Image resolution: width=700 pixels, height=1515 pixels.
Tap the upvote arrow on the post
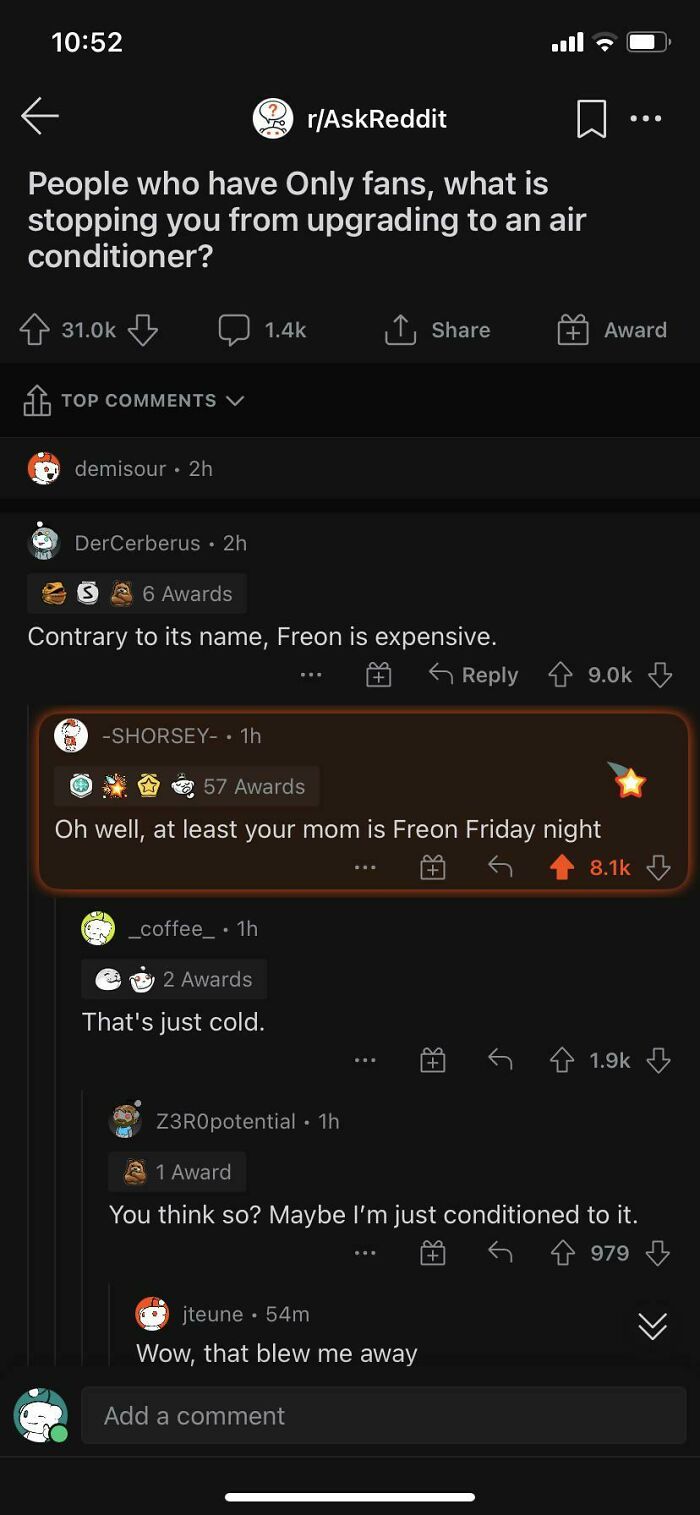pyautogui.click(x=36, y=330)
